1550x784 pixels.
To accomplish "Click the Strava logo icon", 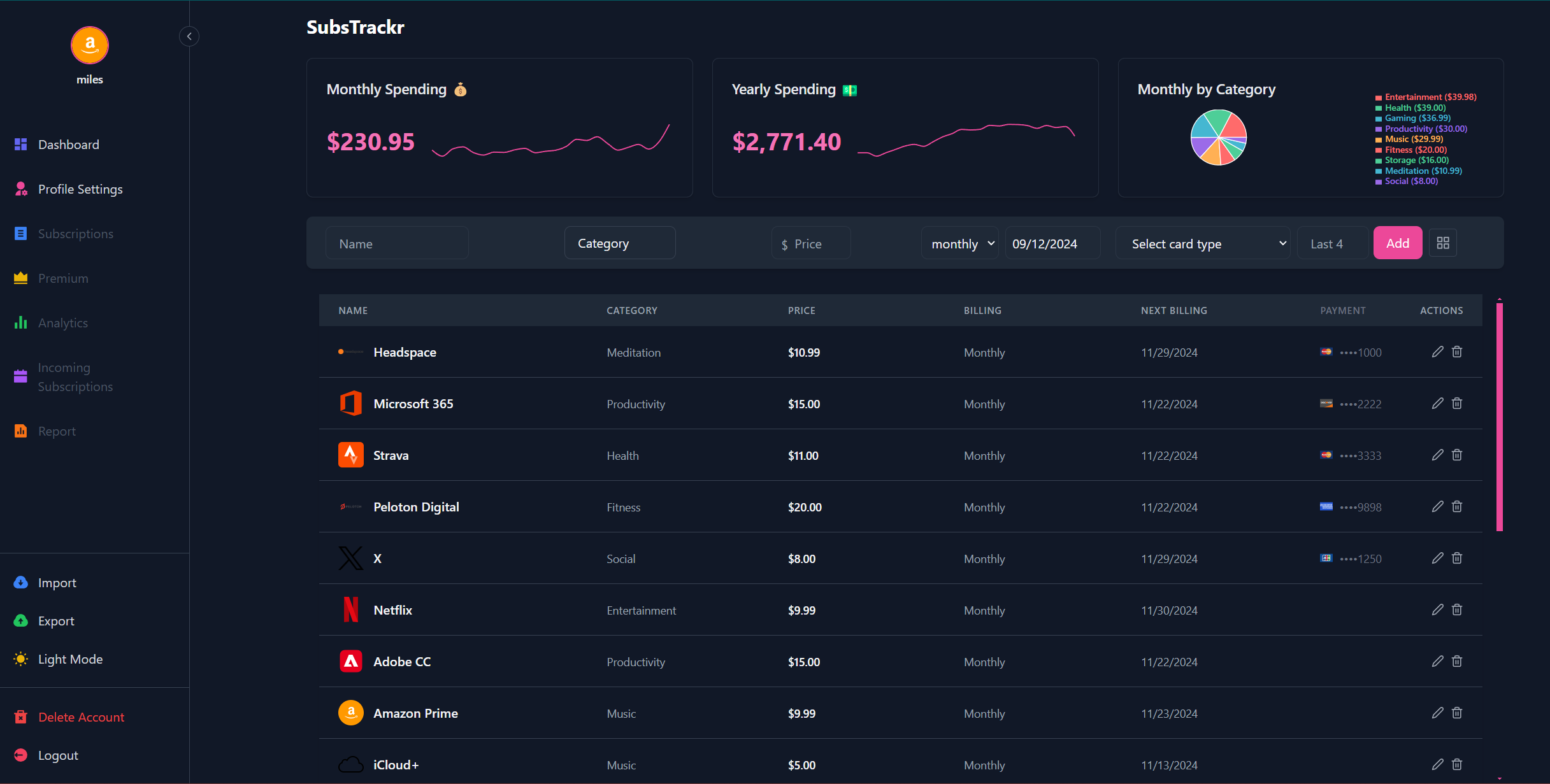I will point(351,455).
